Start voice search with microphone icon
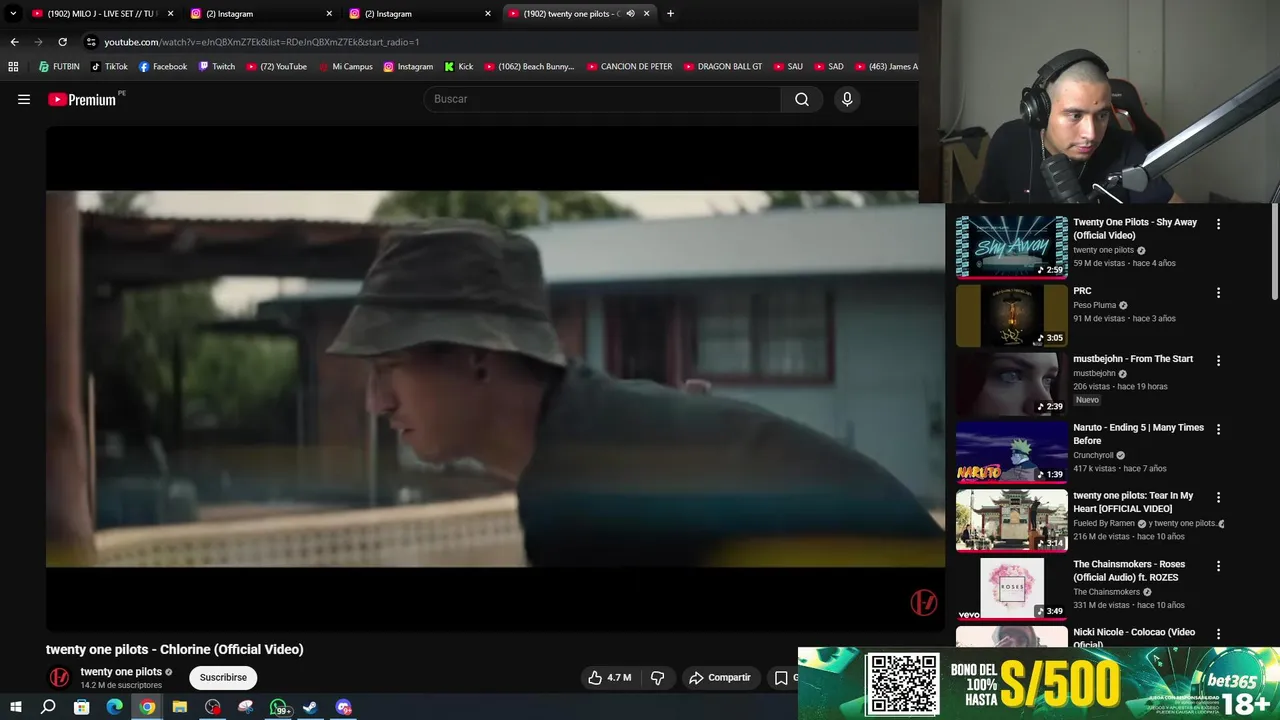Image resolution: width=1280 pixels, height=720 pixels. click(847, 99)
